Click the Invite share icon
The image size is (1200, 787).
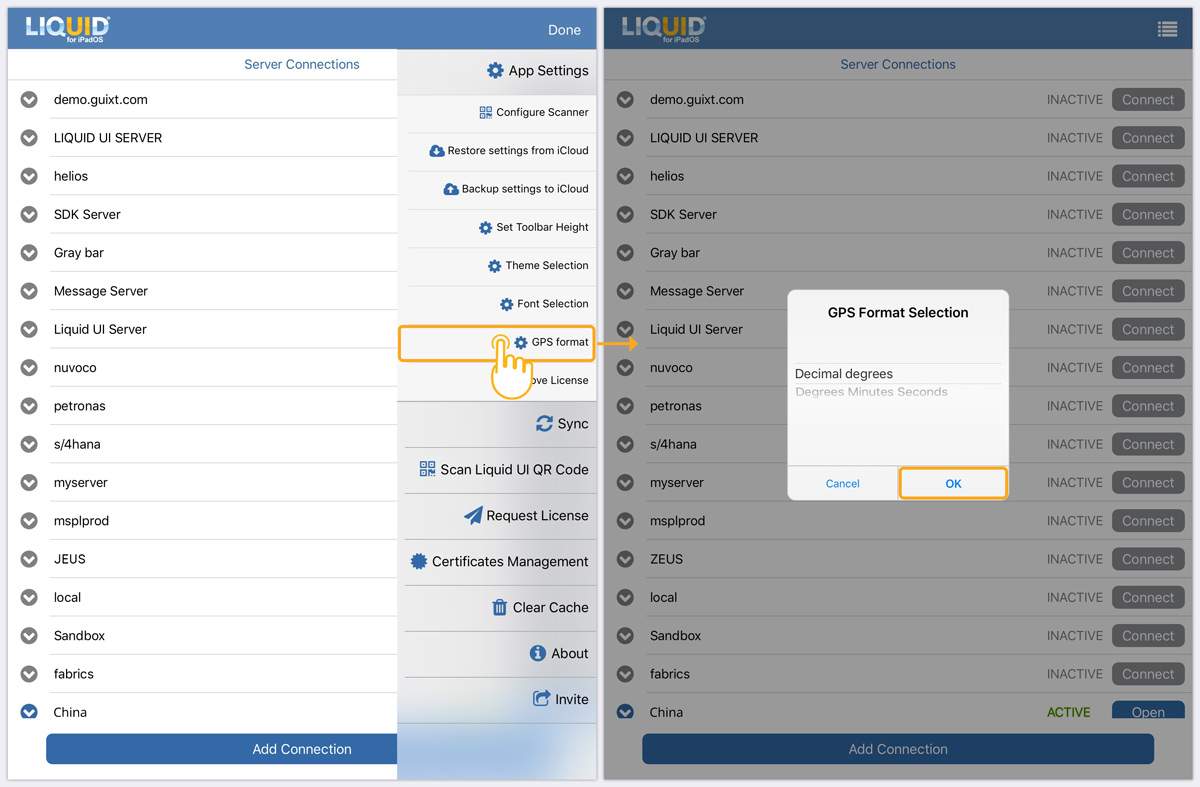[541, 699]
